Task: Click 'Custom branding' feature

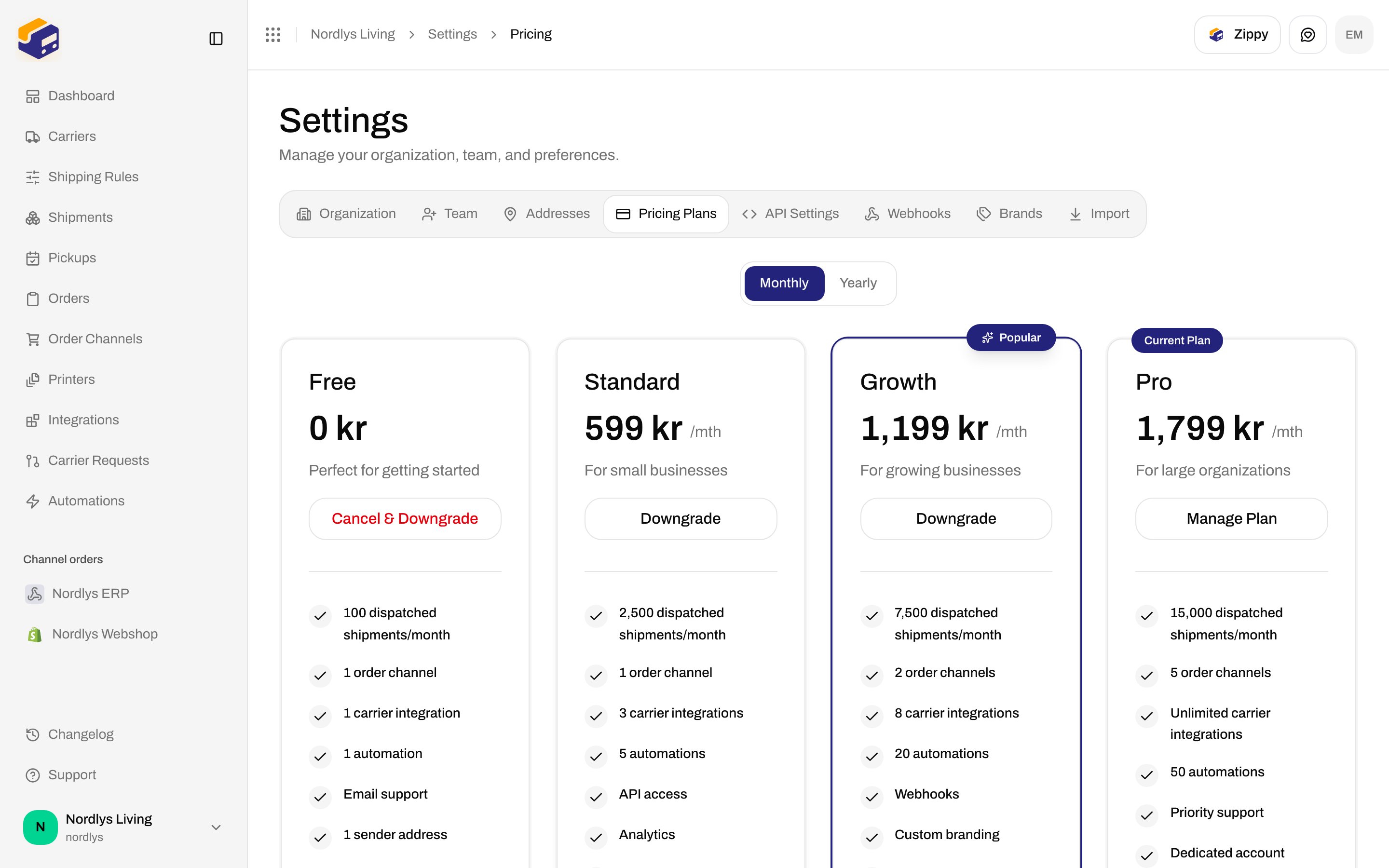Action: (946, 835)
